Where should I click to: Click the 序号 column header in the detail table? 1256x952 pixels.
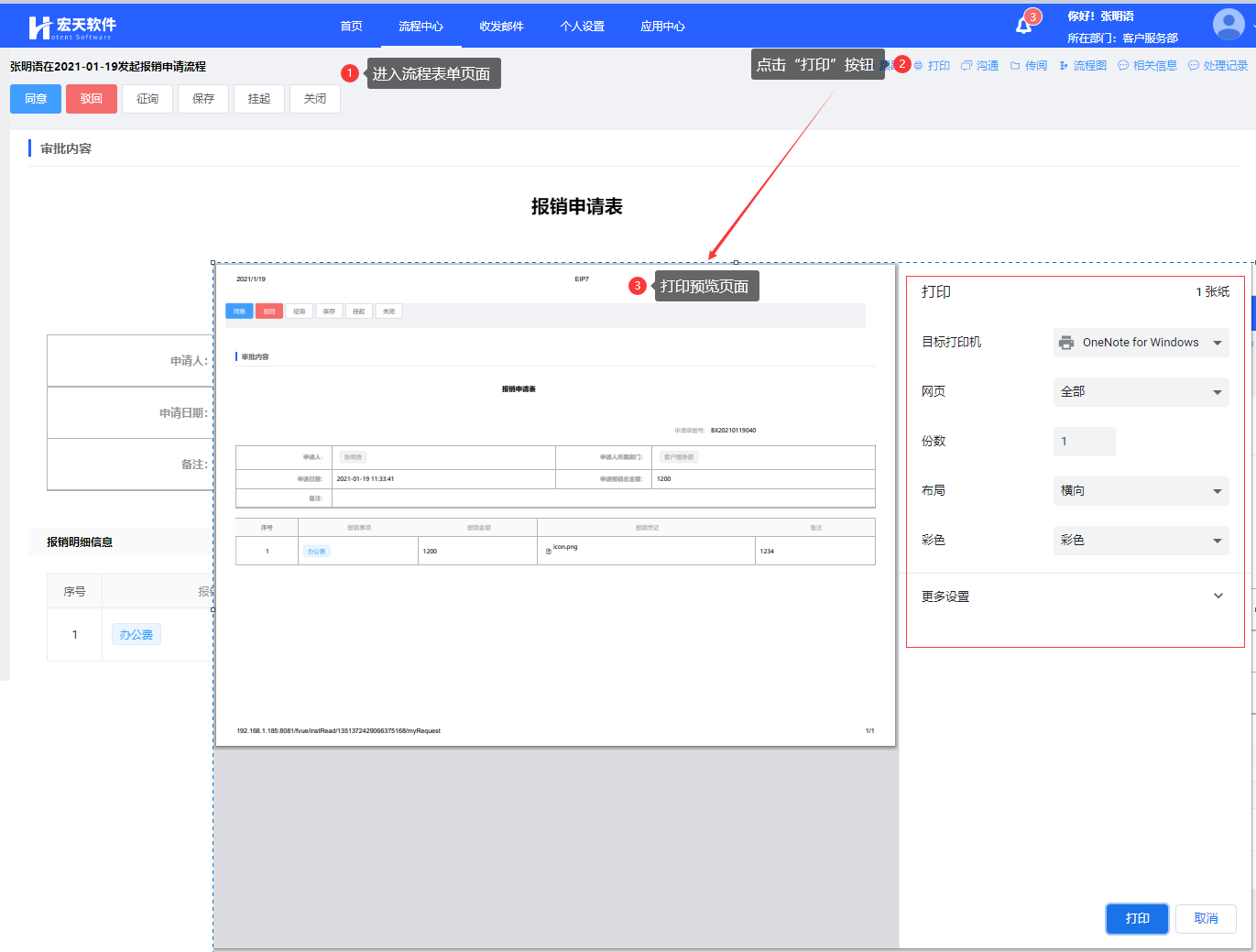point(74,592)
